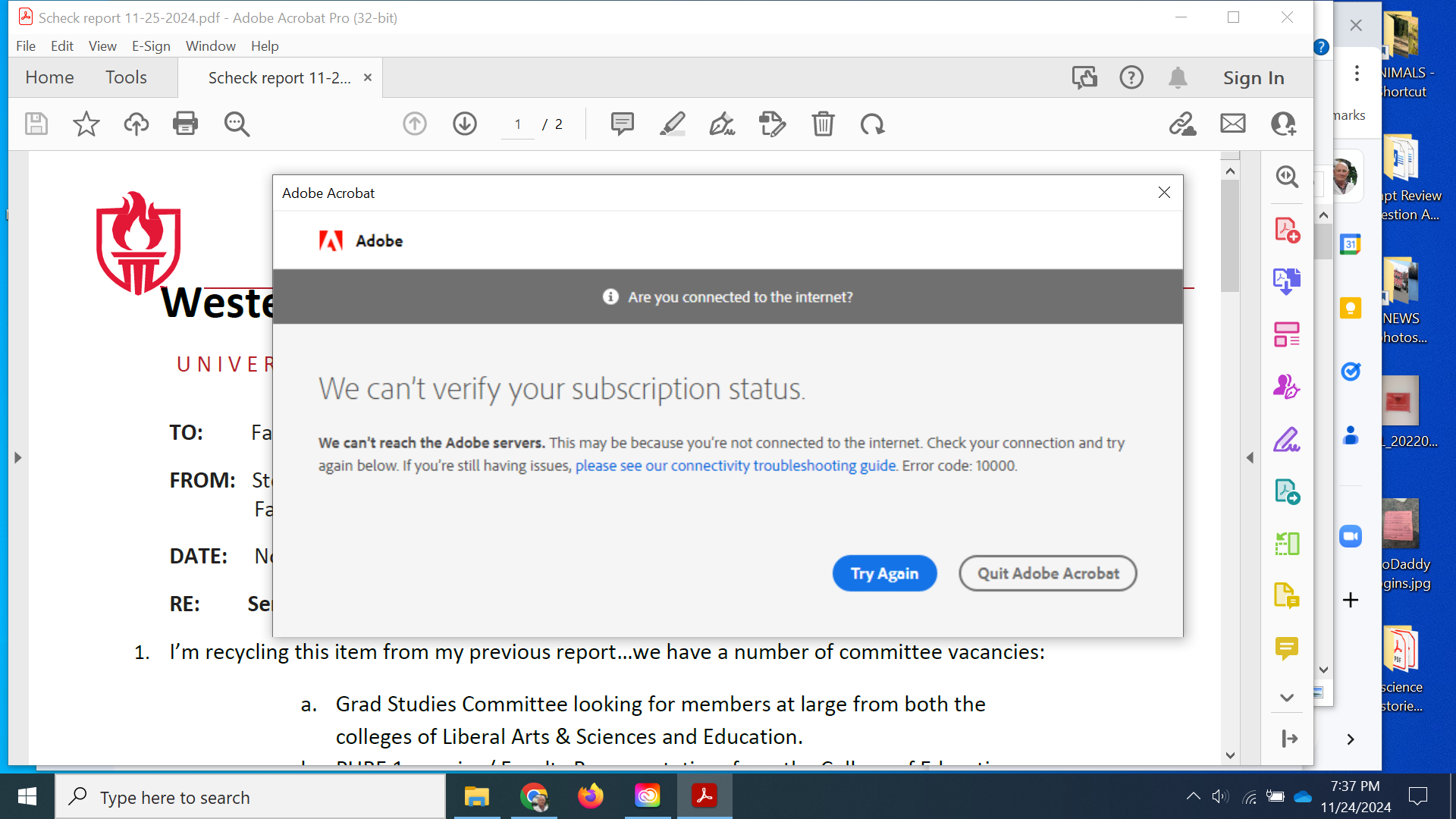Go to next page arrow icon

click(x=465, y=124)
